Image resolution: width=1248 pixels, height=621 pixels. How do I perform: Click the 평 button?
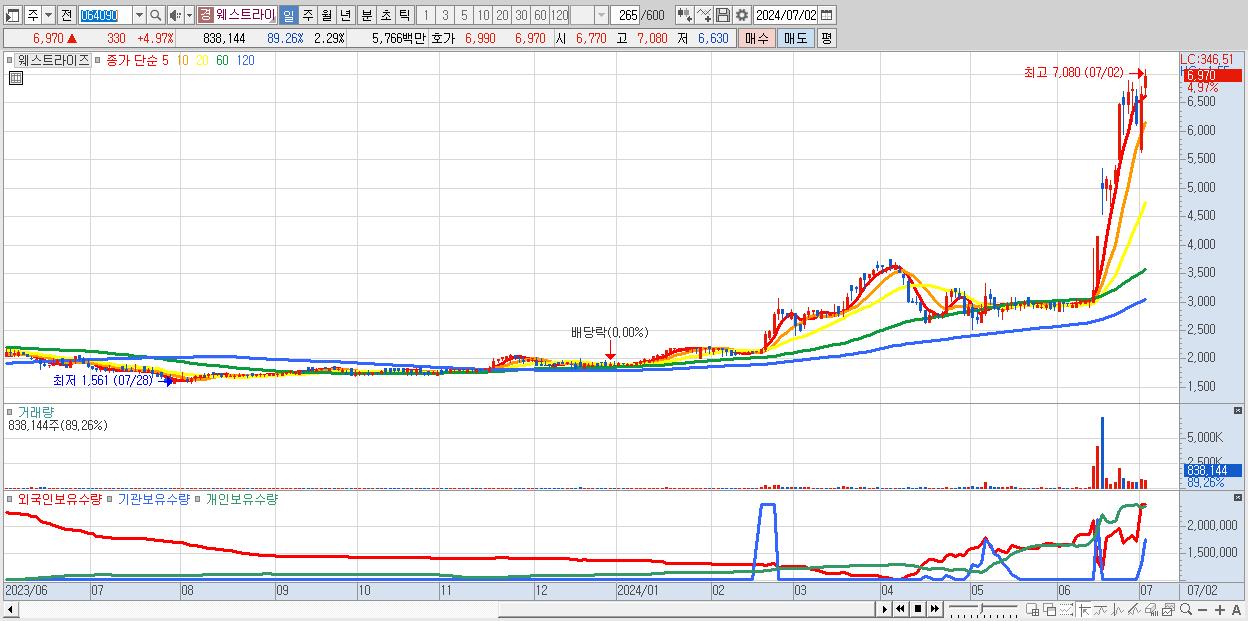pos(826,38)
